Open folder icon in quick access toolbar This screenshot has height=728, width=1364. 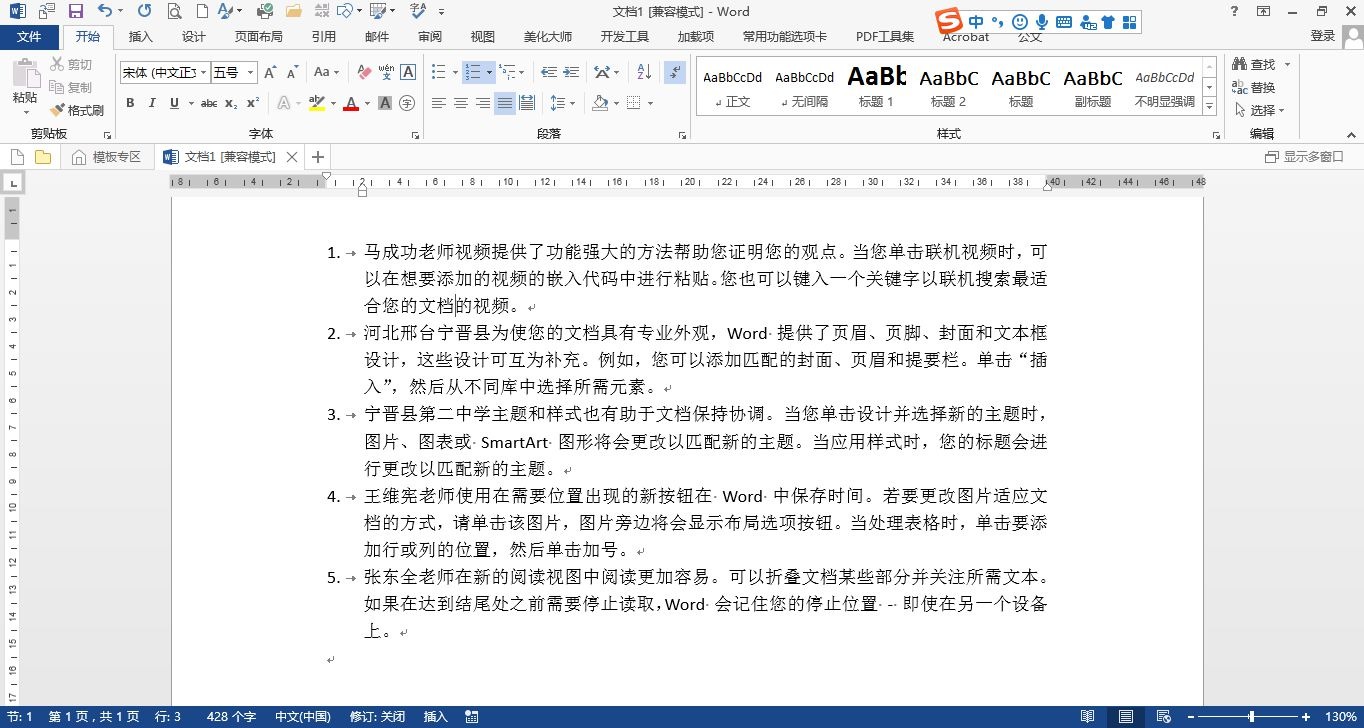point(293,11)
